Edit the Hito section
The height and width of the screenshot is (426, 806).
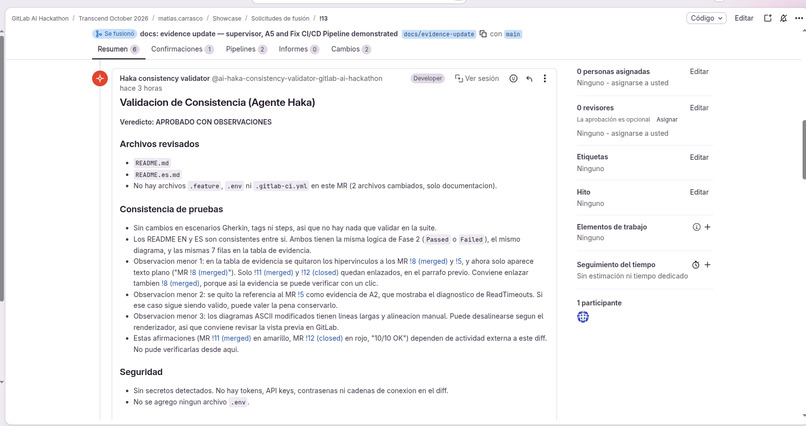[699, 192]
